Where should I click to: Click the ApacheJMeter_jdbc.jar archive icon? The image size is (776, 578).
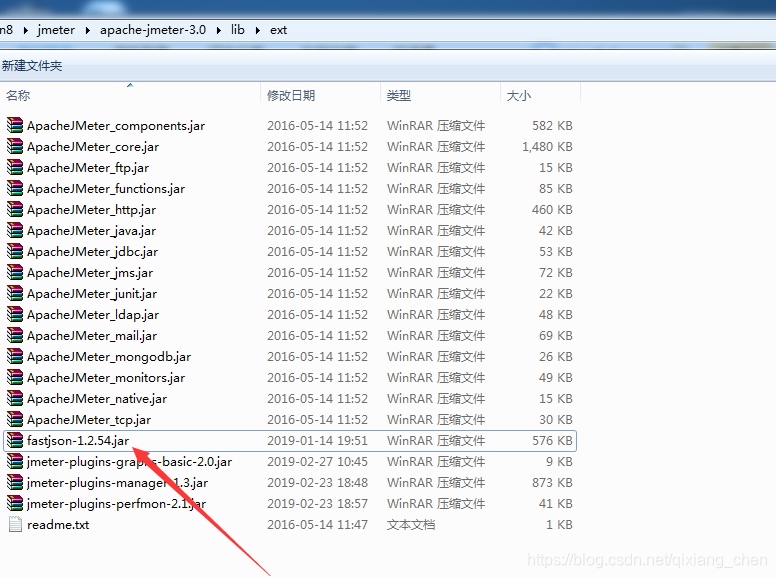(x=15, y=251)
